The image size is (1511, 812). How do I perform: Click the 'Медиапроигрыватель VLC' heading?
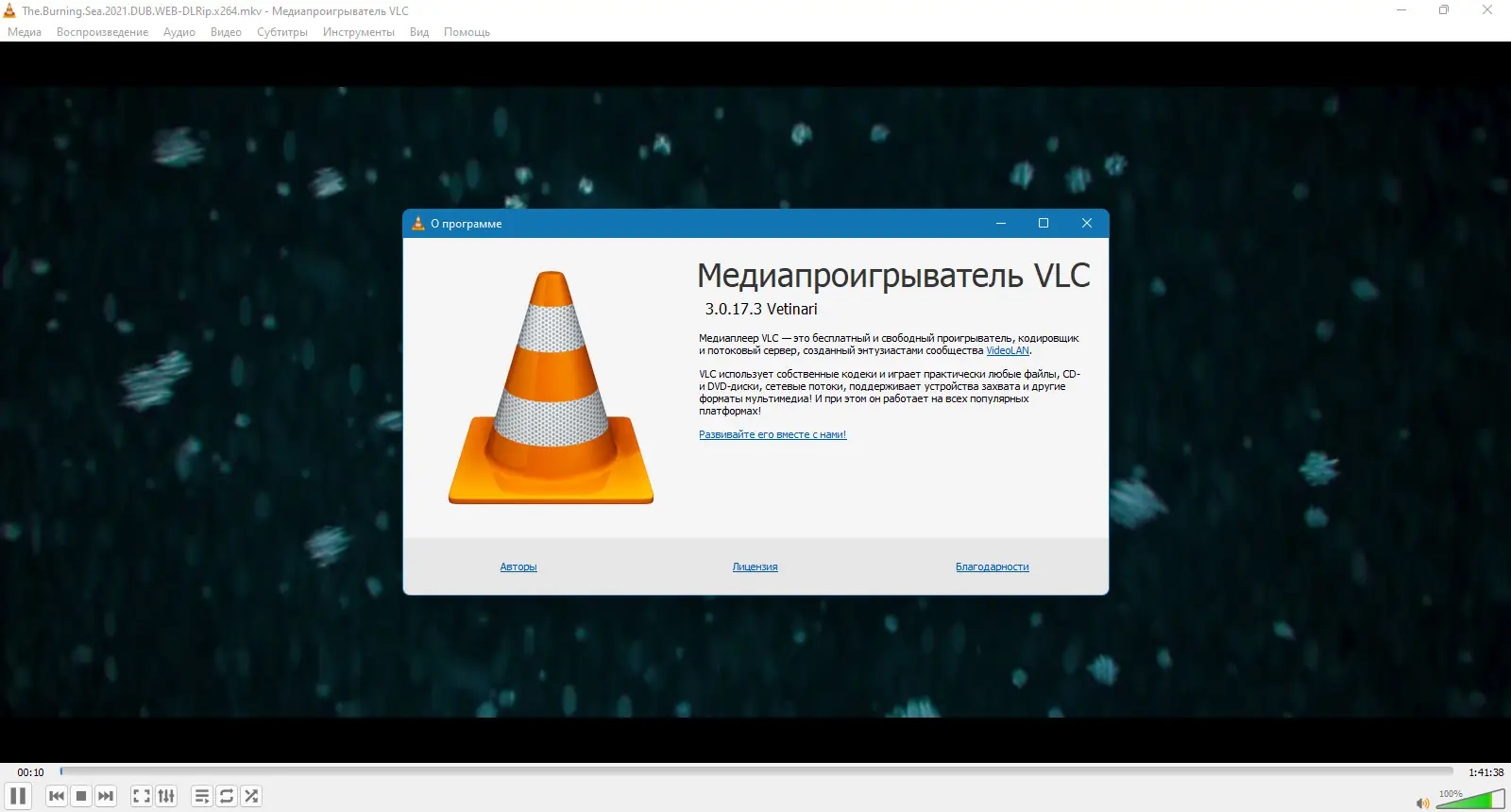coord(893,276)
